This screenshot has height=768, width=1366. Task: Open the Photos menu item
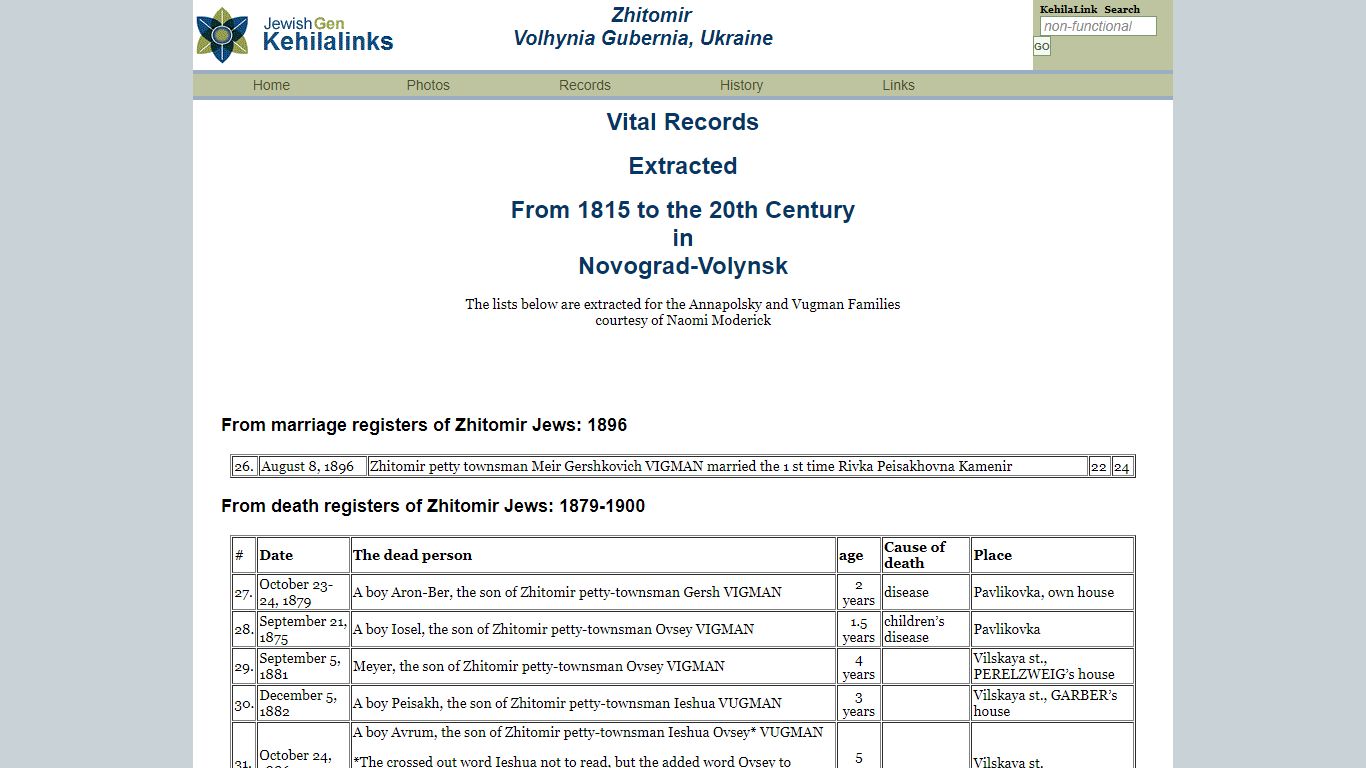(x=428, y=85)
